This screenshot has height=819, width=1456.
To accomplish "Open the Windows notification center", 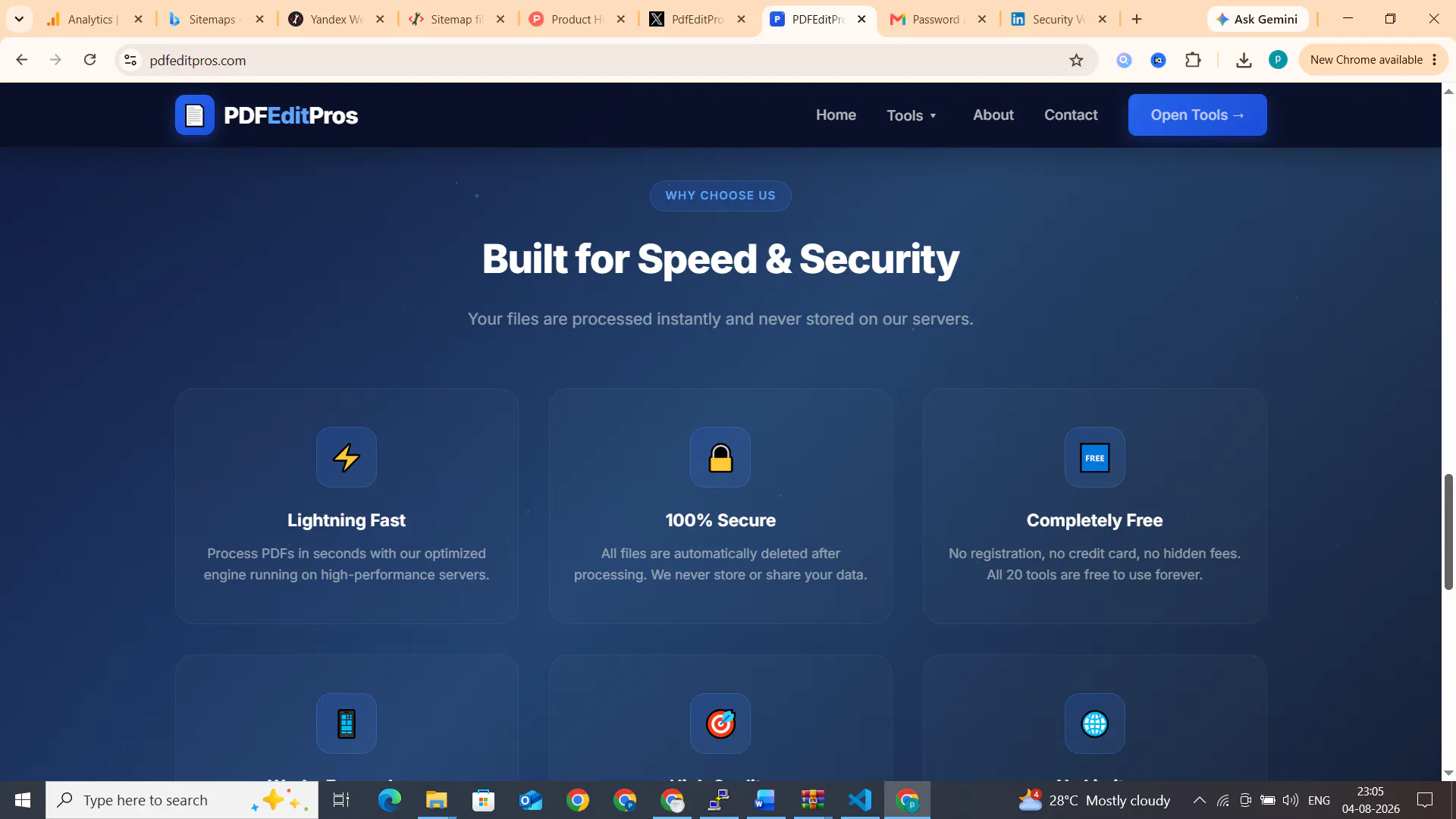I will 1425,800.
